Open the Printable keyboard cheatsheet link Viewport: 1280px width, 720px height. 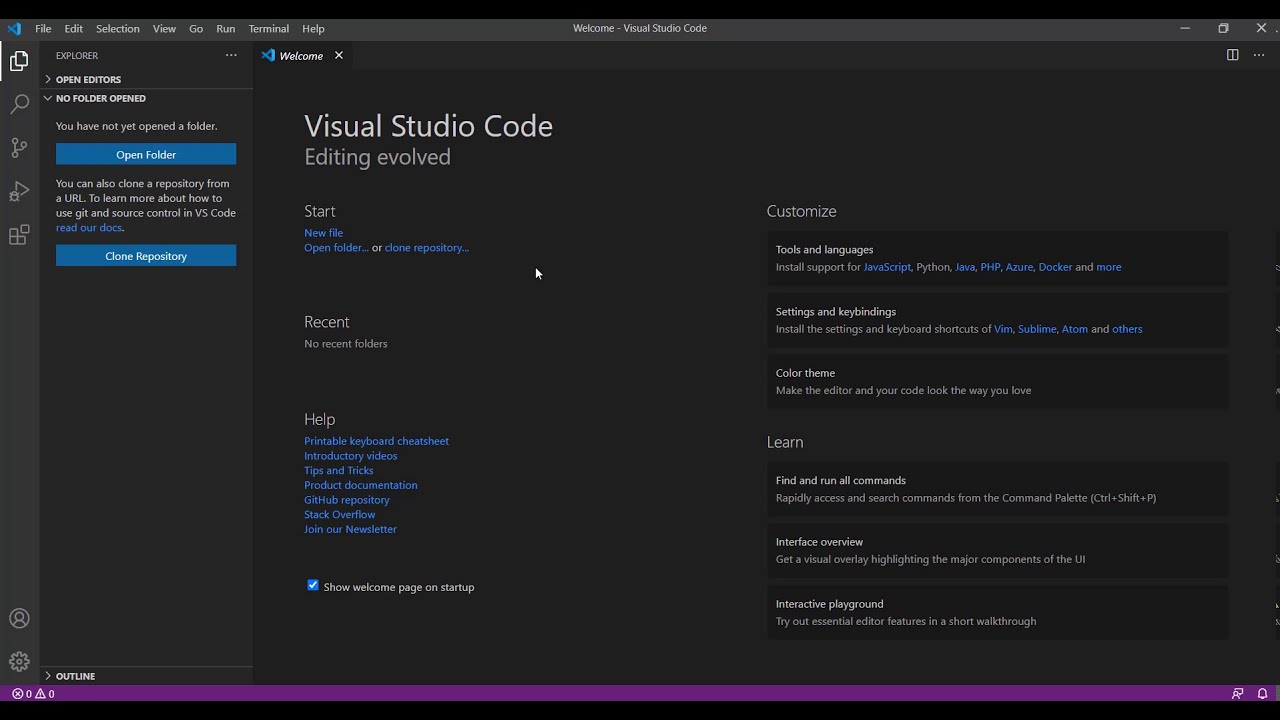tap(376, 441)
